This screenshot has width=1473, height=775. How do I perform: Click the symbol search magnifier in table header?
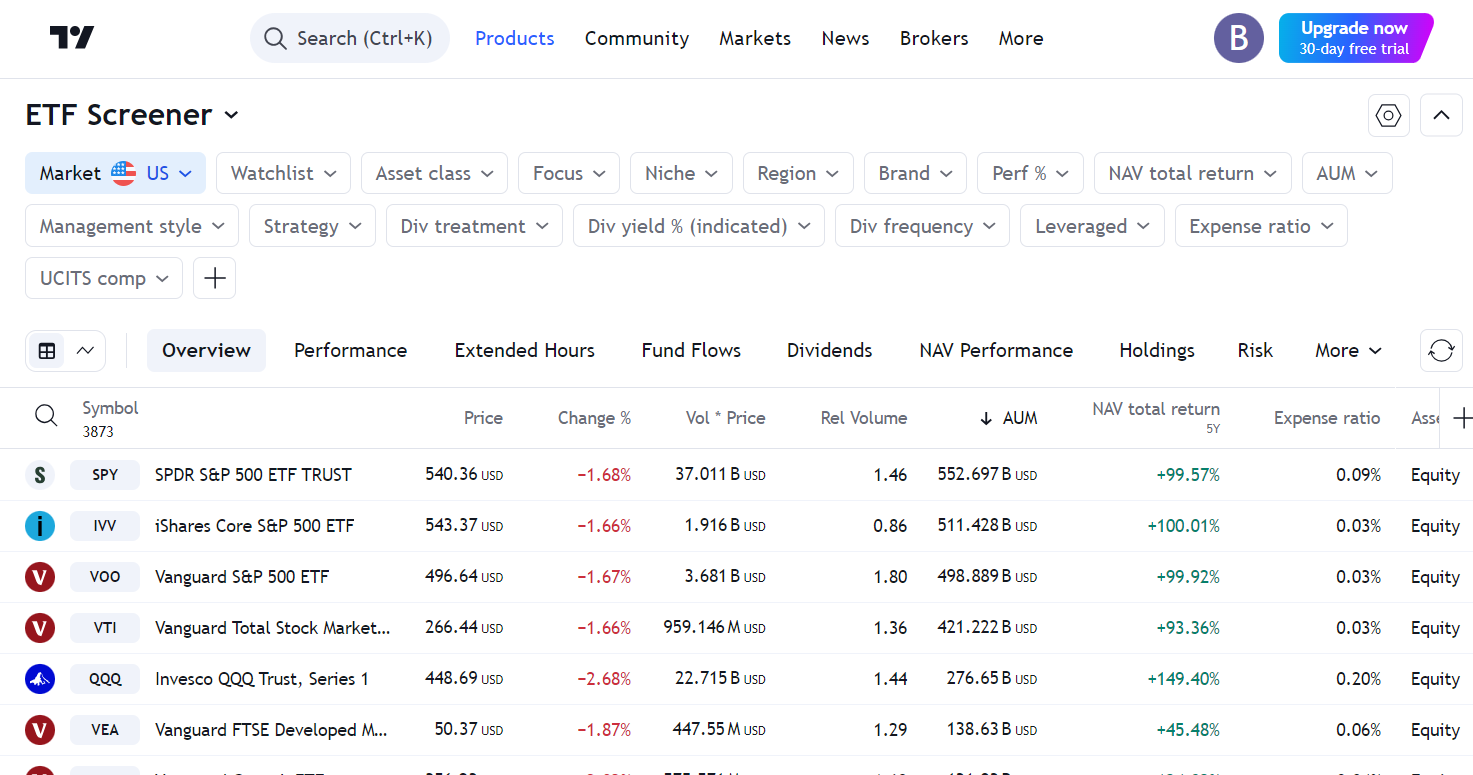pos(46,416)
